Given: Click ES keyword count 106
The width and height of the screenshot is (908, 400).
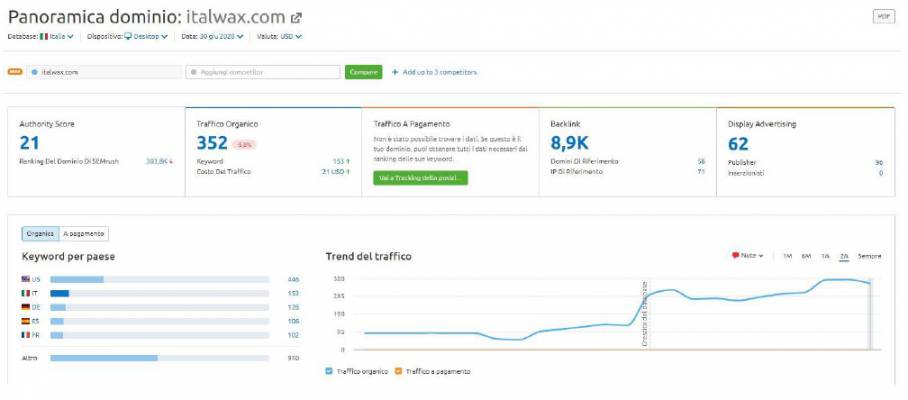Looking at the screenshot, I should pos(293,321).
